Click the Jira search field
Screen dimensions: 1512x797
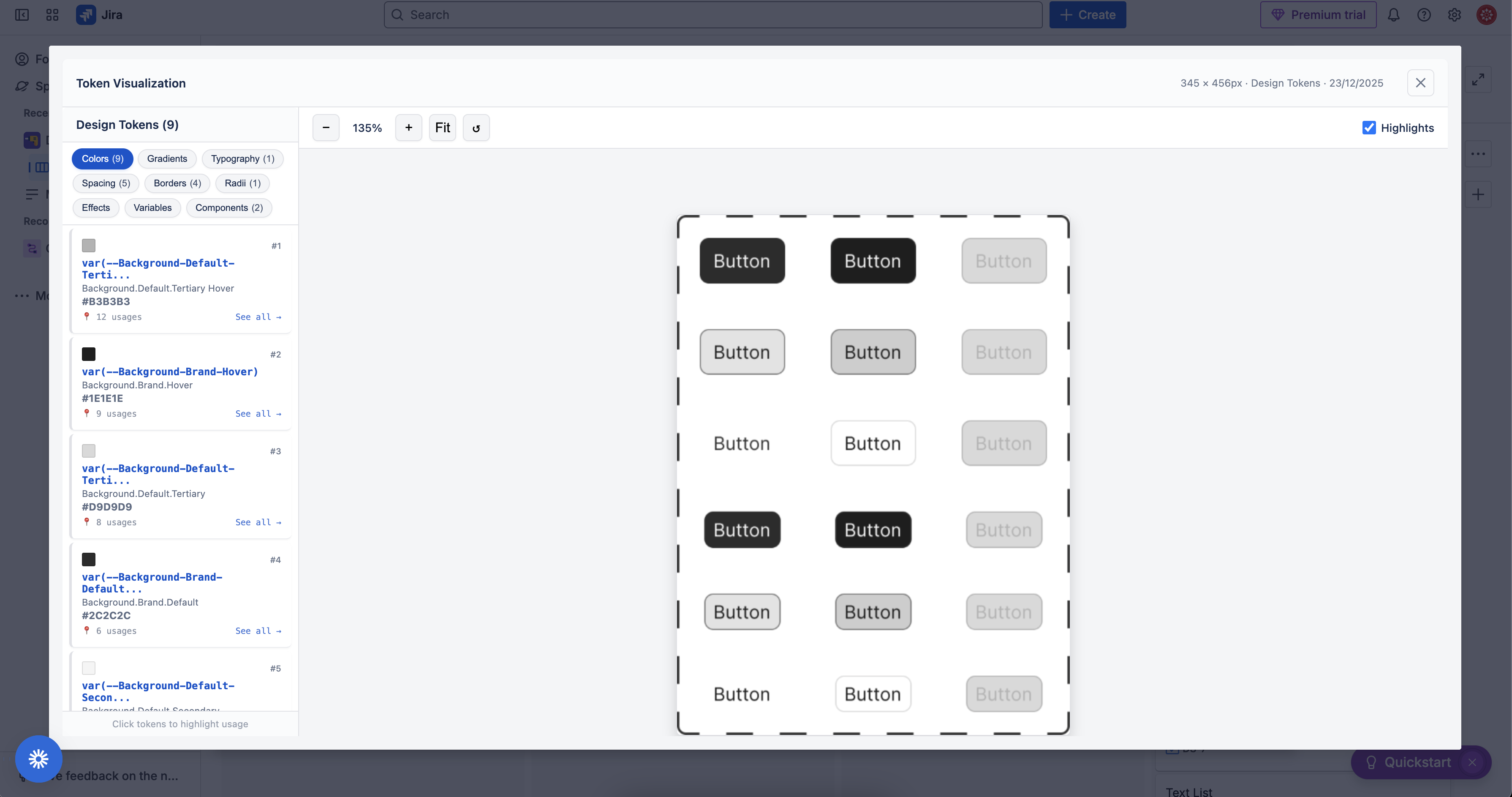pos(712,15)
